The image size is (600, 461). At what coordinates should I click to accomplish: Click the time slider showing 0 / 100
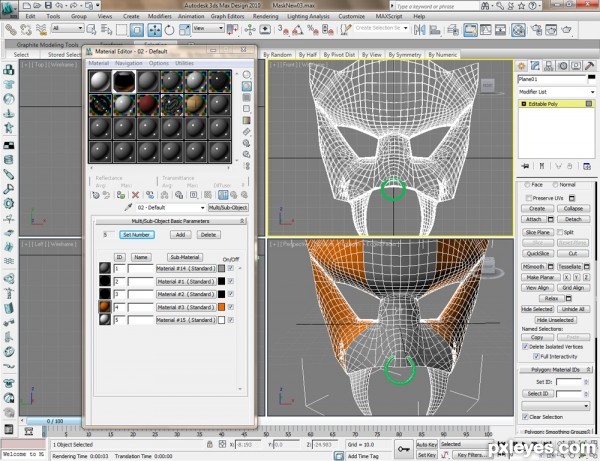55,421
